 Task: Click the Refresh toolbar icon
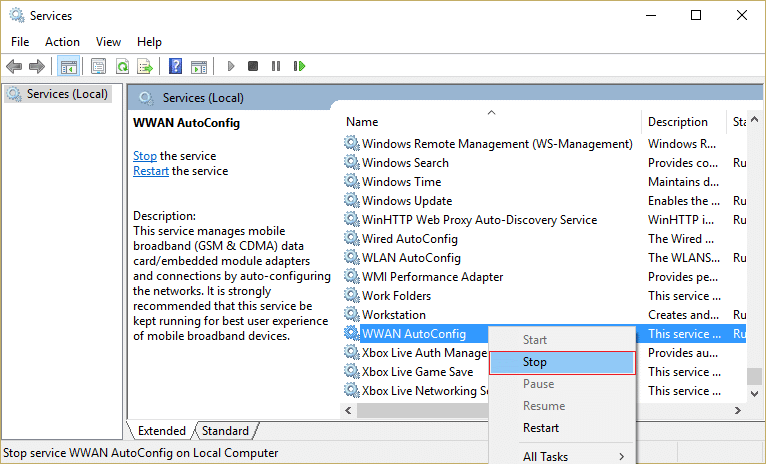pyautogui.click(x=122, y=67)
